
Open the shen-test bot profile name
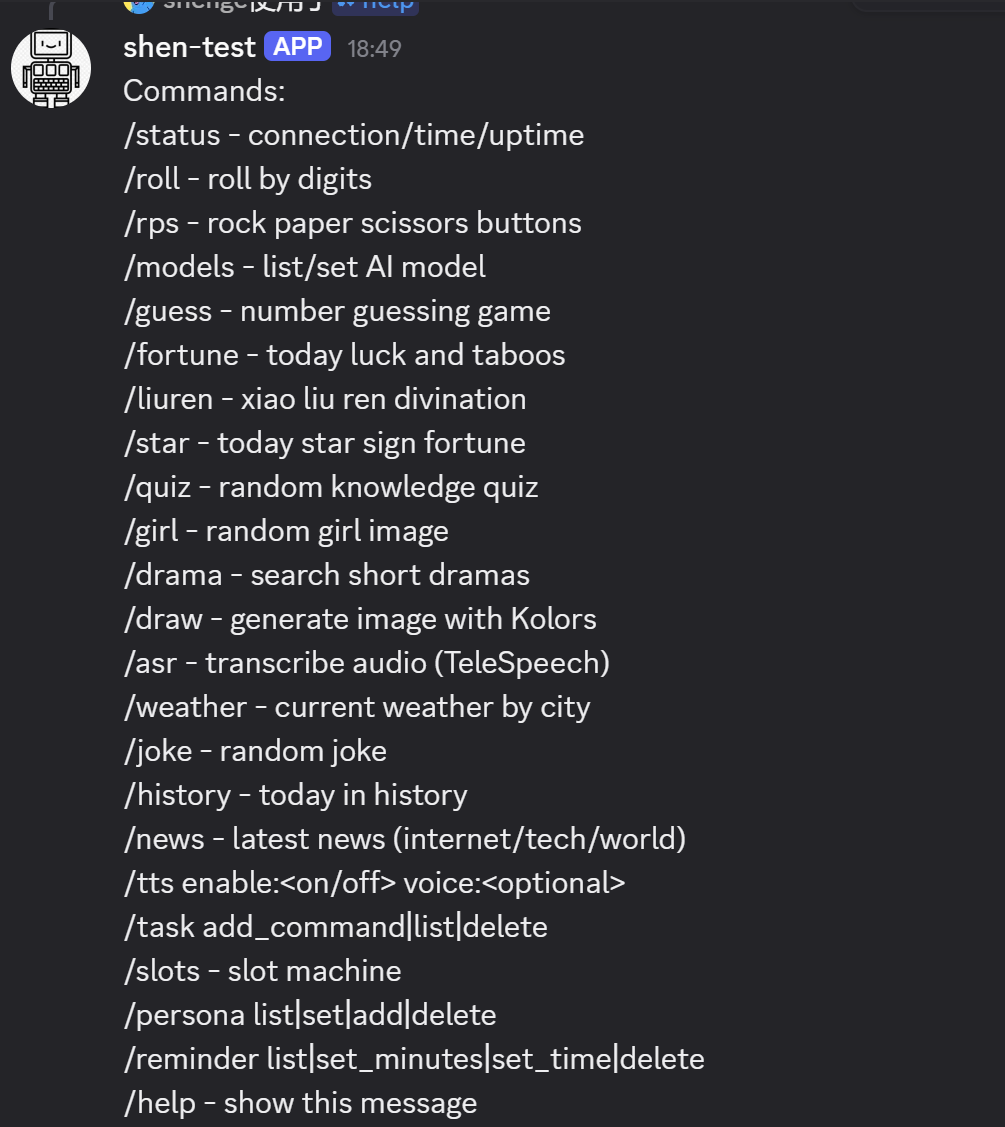point(189,47)
